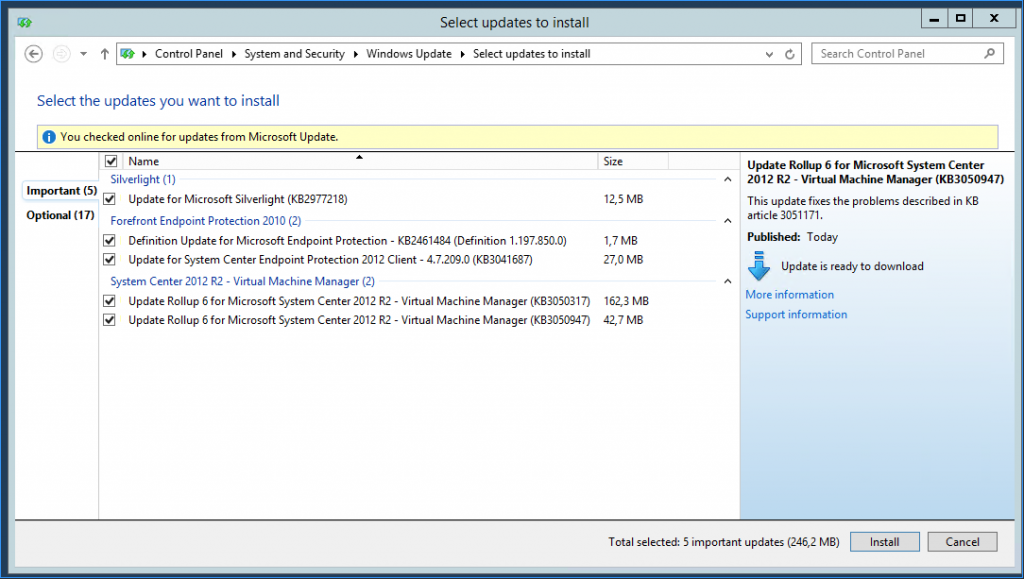Uncheck Endpoint Protection Client KB3041687 checkbox
Screen dimensions: 1024x579
click(x=109, y=259)
